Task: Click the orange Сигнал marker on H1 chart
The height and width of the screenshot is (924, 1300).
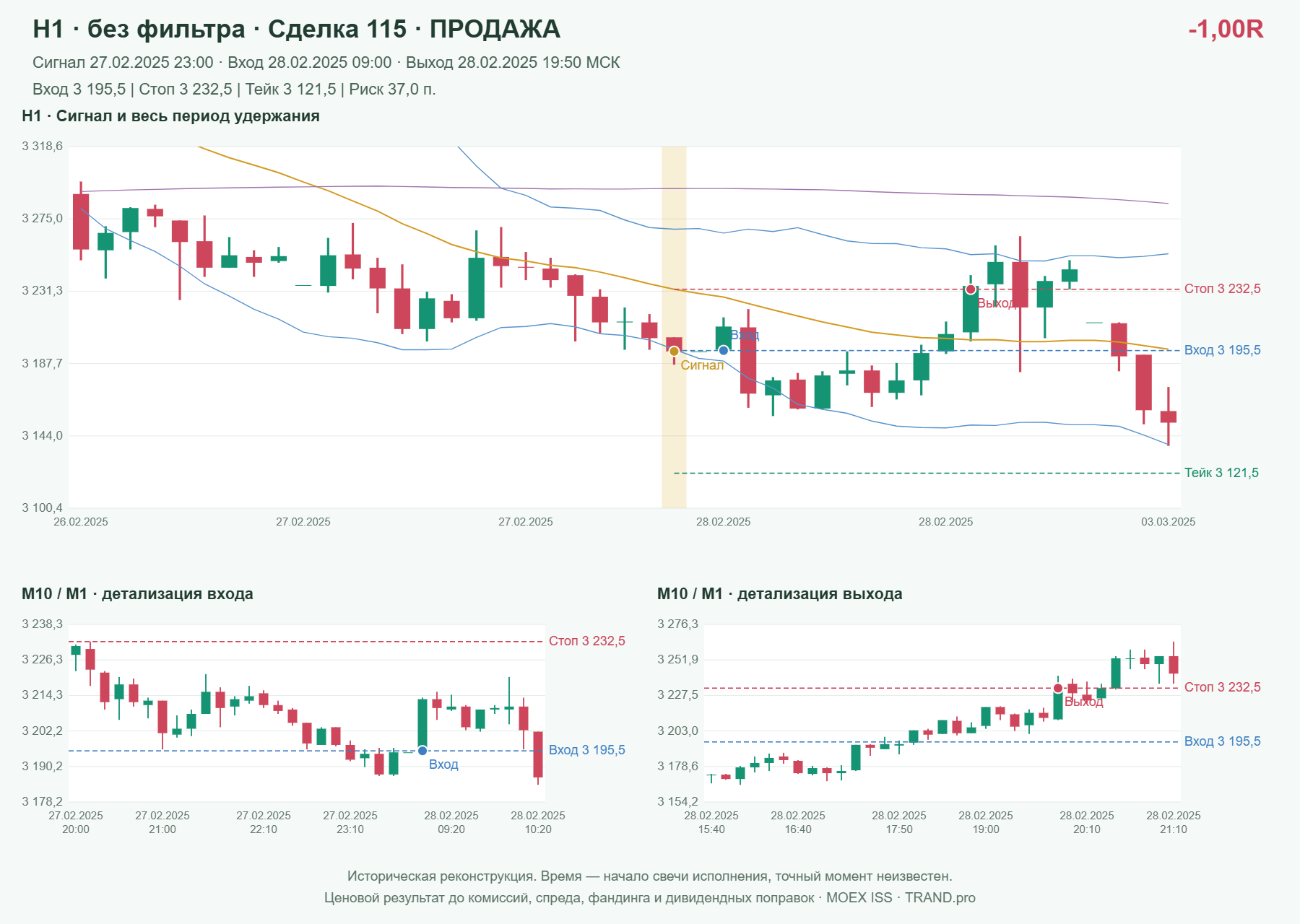Action: (674, 352)
